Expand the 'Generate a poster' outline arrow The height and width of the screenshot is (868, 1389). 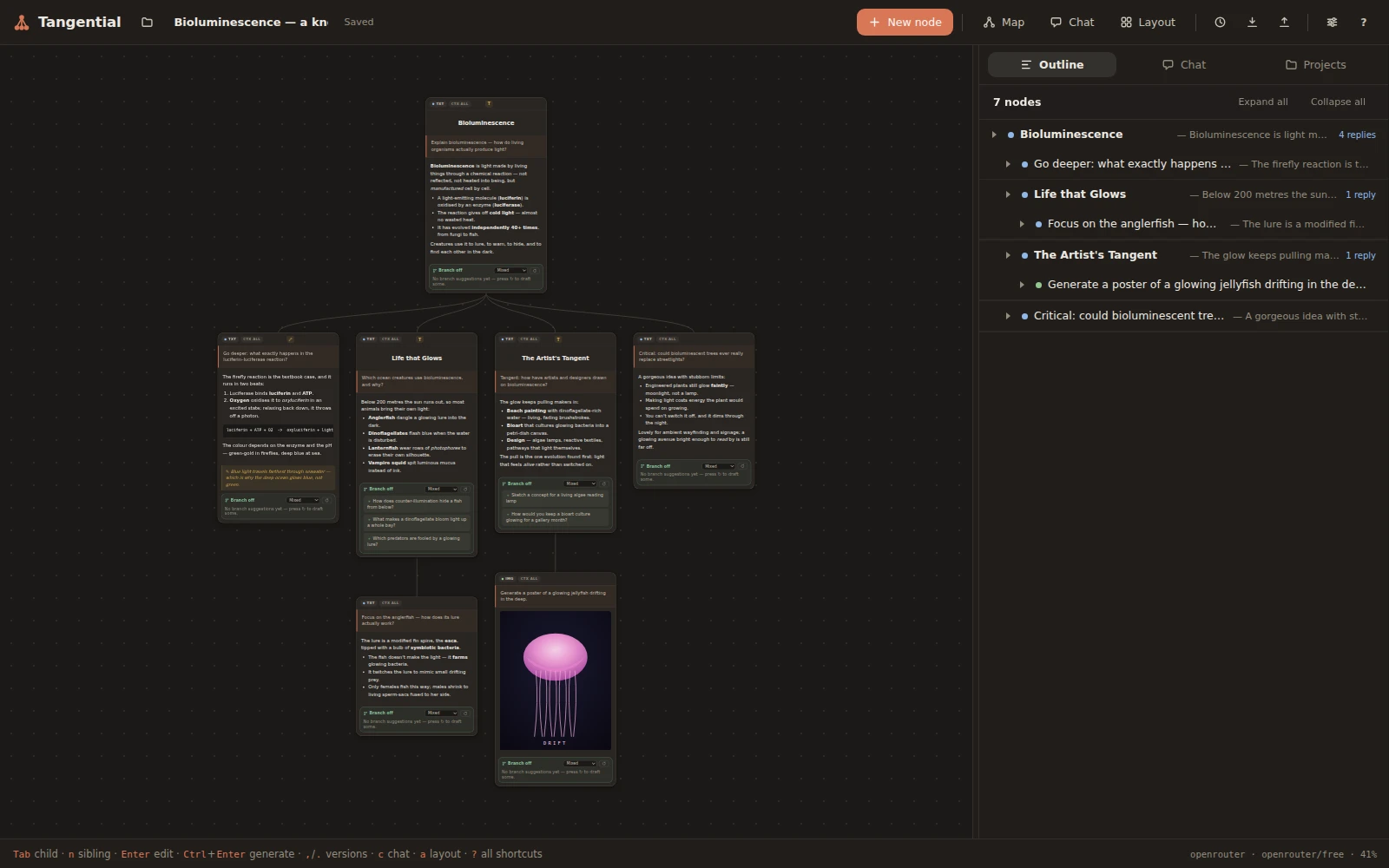click(x=1022, y=285)
